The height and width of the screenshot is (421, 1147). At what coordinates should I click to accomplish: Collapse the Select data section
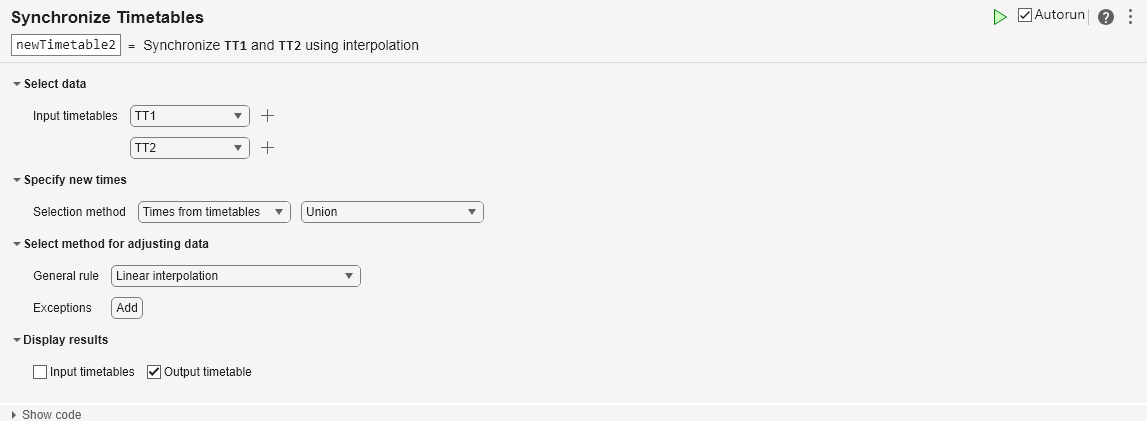[17, 84]
